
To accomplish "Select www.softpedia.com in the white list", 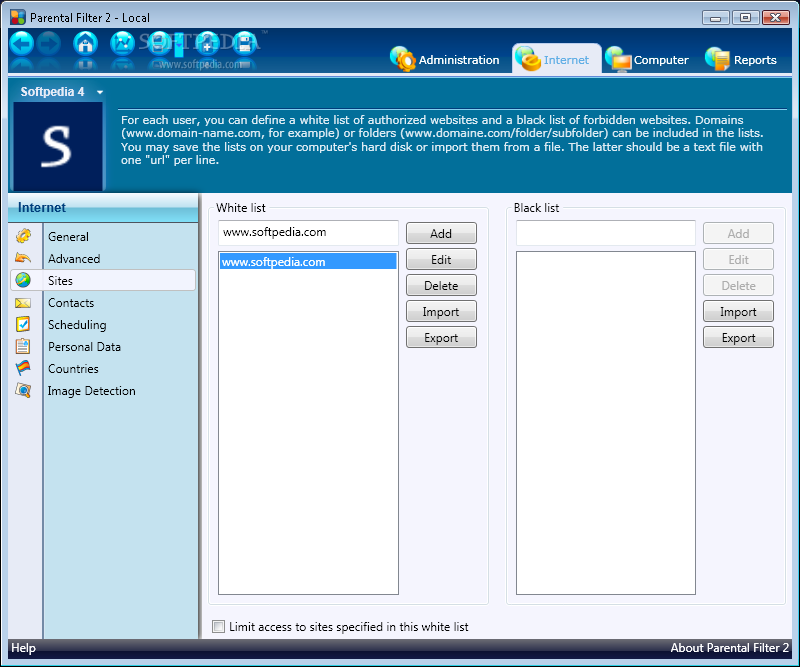I will [x=308, y=261].
